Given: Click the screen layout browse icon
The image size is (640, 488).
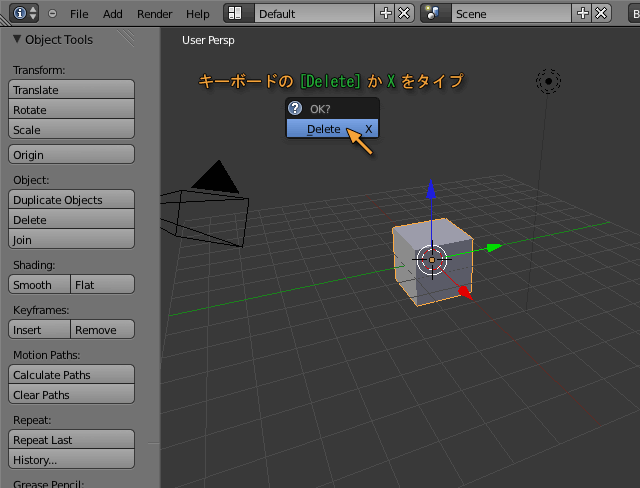Looking at the screenshot, I should click(x=236, y=14).
